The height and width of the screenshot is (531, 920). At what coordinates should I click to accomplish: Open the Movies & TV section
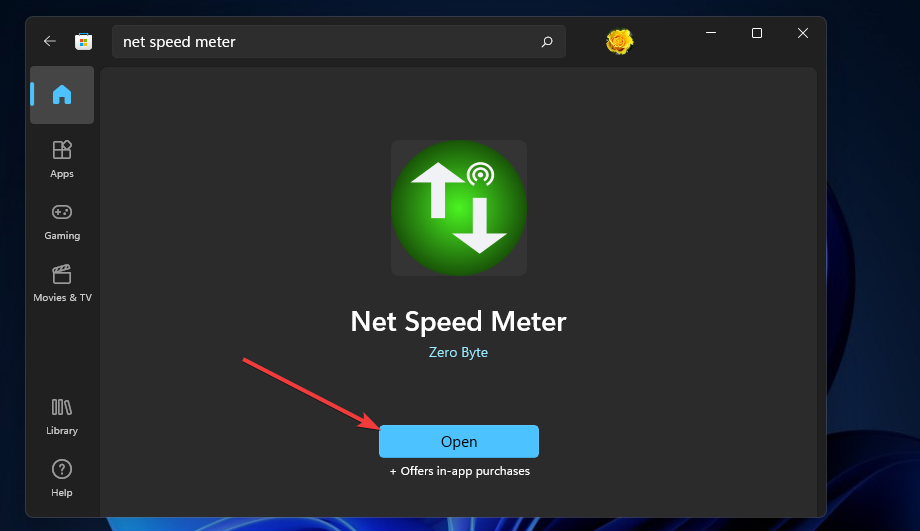pos(62,283)
